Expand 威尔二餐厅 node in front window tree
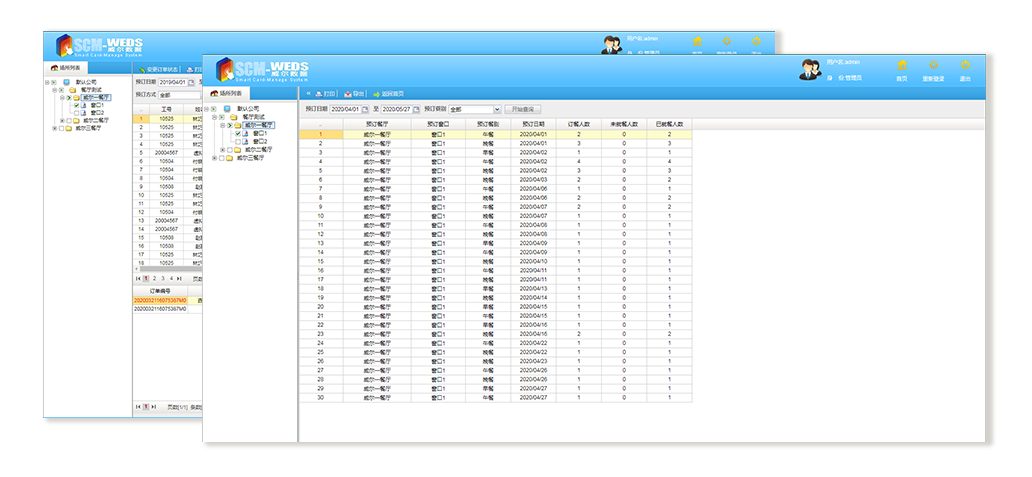 [x=221, y=149]
